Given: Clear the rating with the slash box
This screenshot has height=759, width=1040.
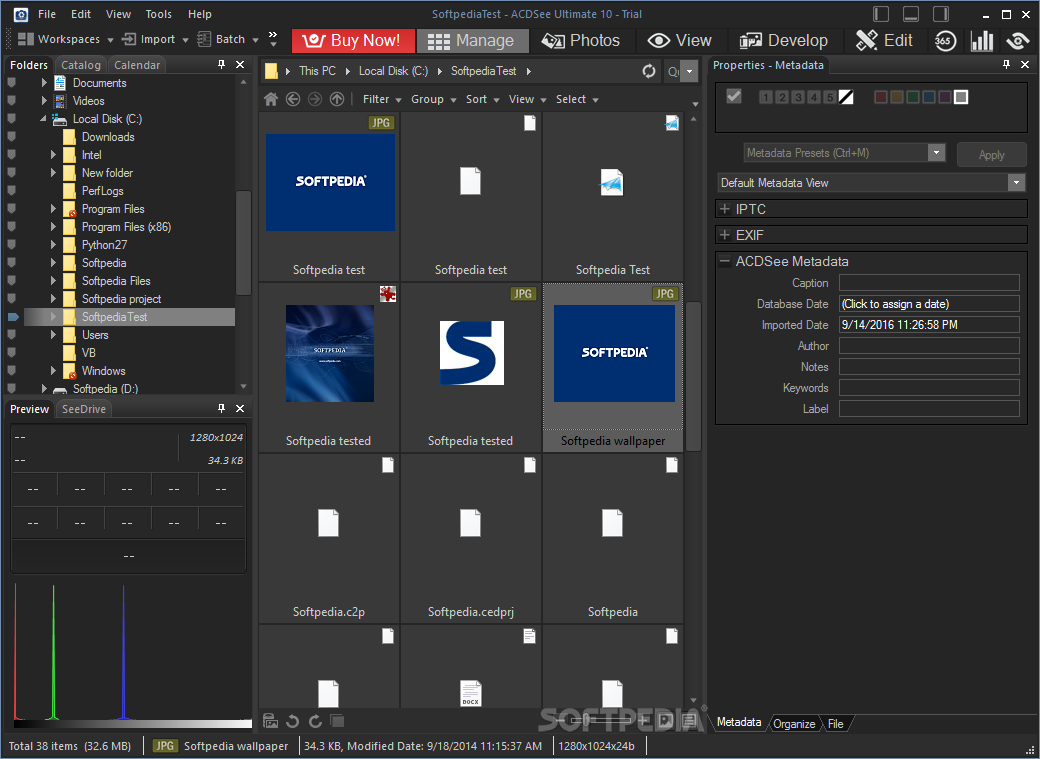Looking at the screenshot, I should pyautogui.click(x=846, y=98).
